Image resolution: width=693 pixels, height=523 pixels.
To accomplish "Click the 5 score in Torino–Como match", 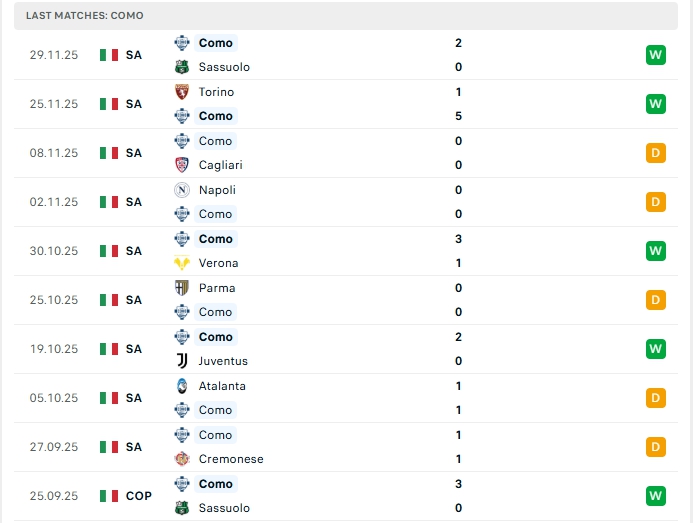I will pyautogui.click(x=458, y=116).
